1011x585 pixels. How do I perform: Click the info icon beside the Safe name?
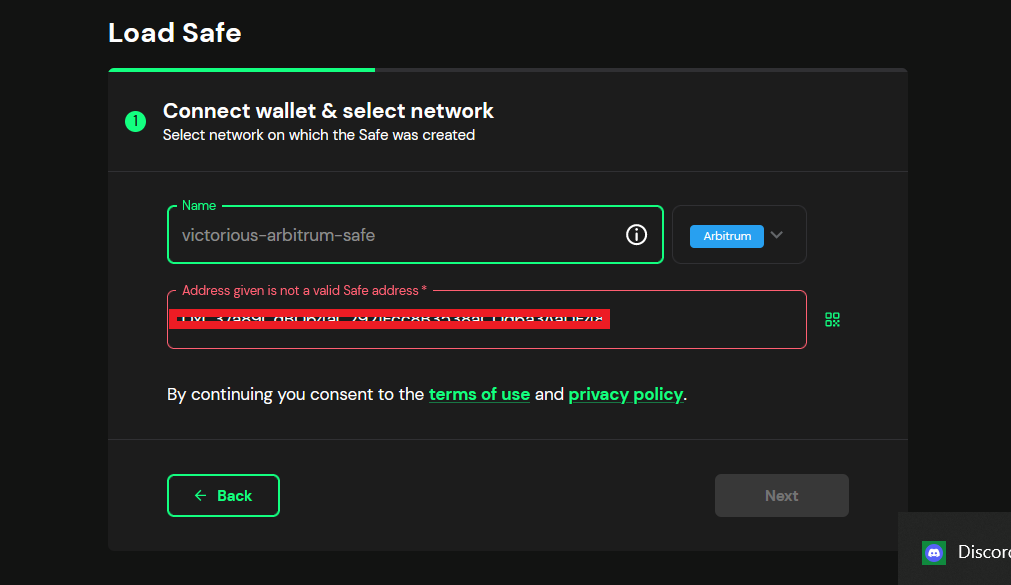coord(636,234)
